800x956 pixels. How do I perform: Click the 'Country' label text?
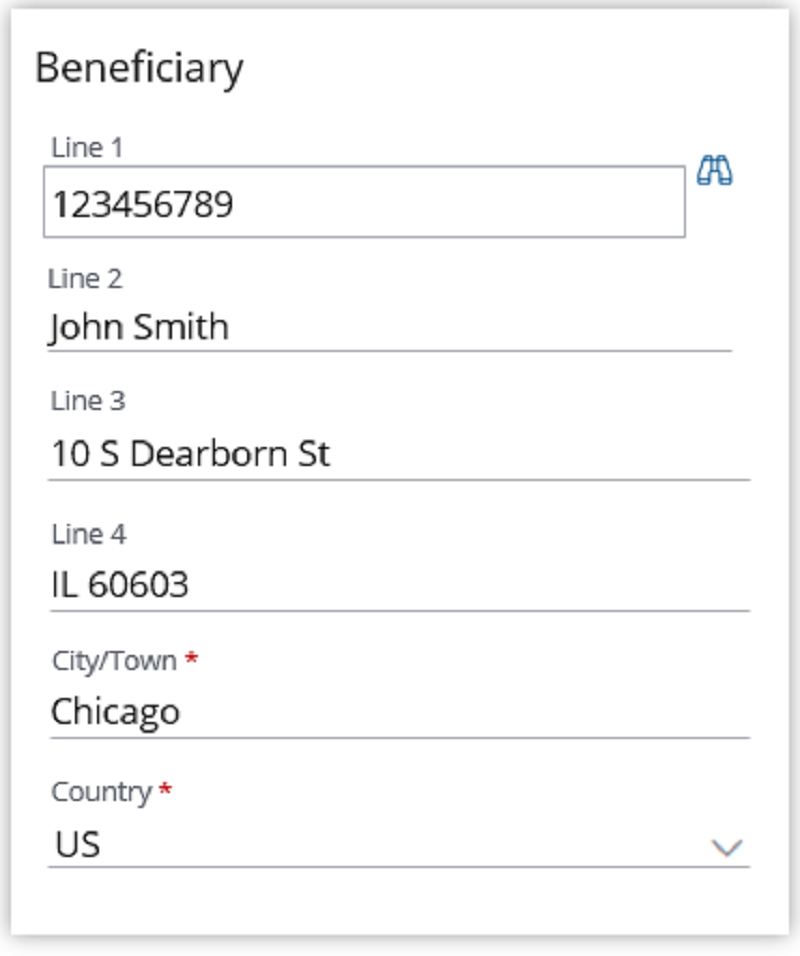pos(102,793)
